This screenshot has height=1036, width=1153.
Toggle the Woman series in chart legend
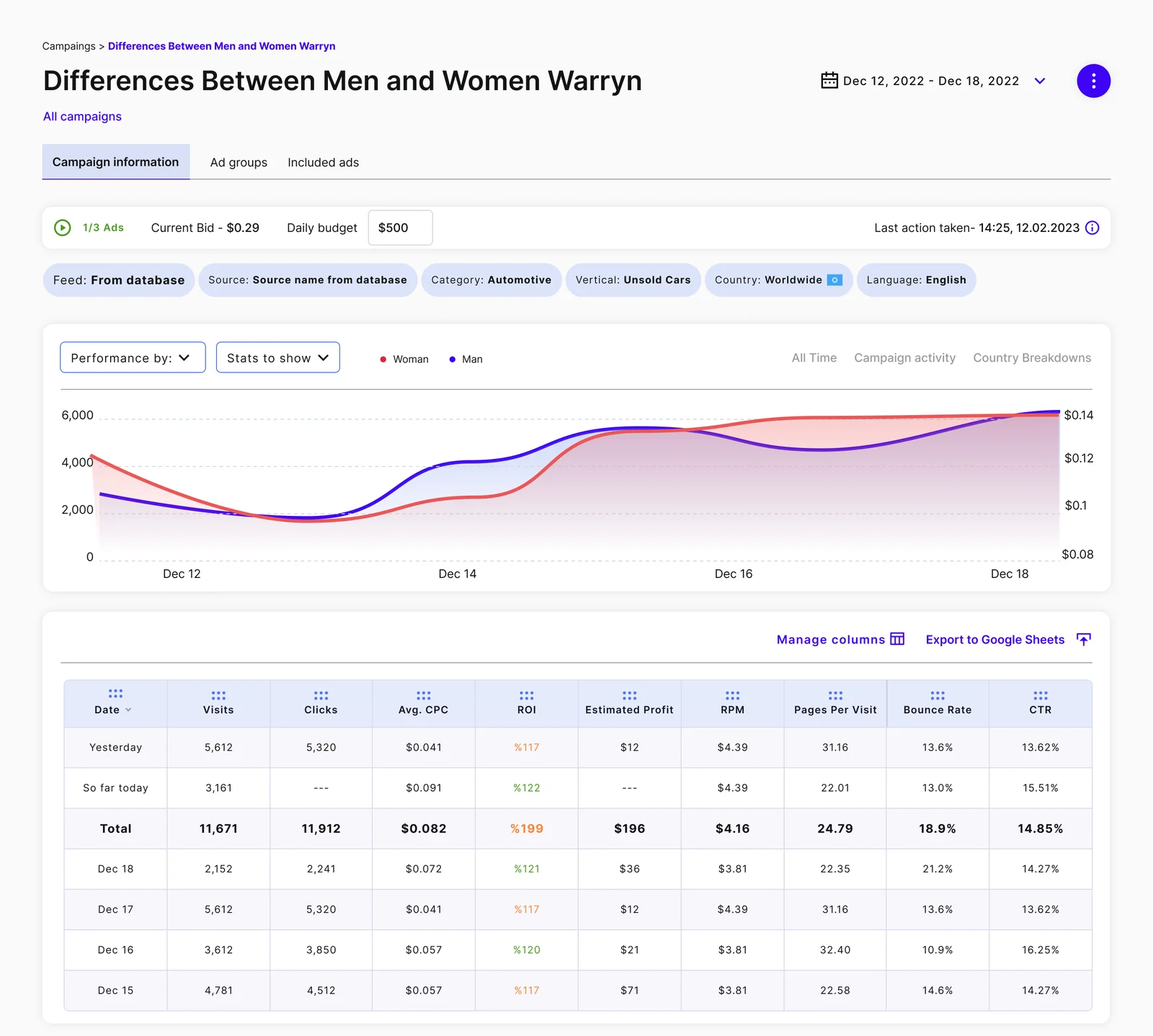click(404, 359)
